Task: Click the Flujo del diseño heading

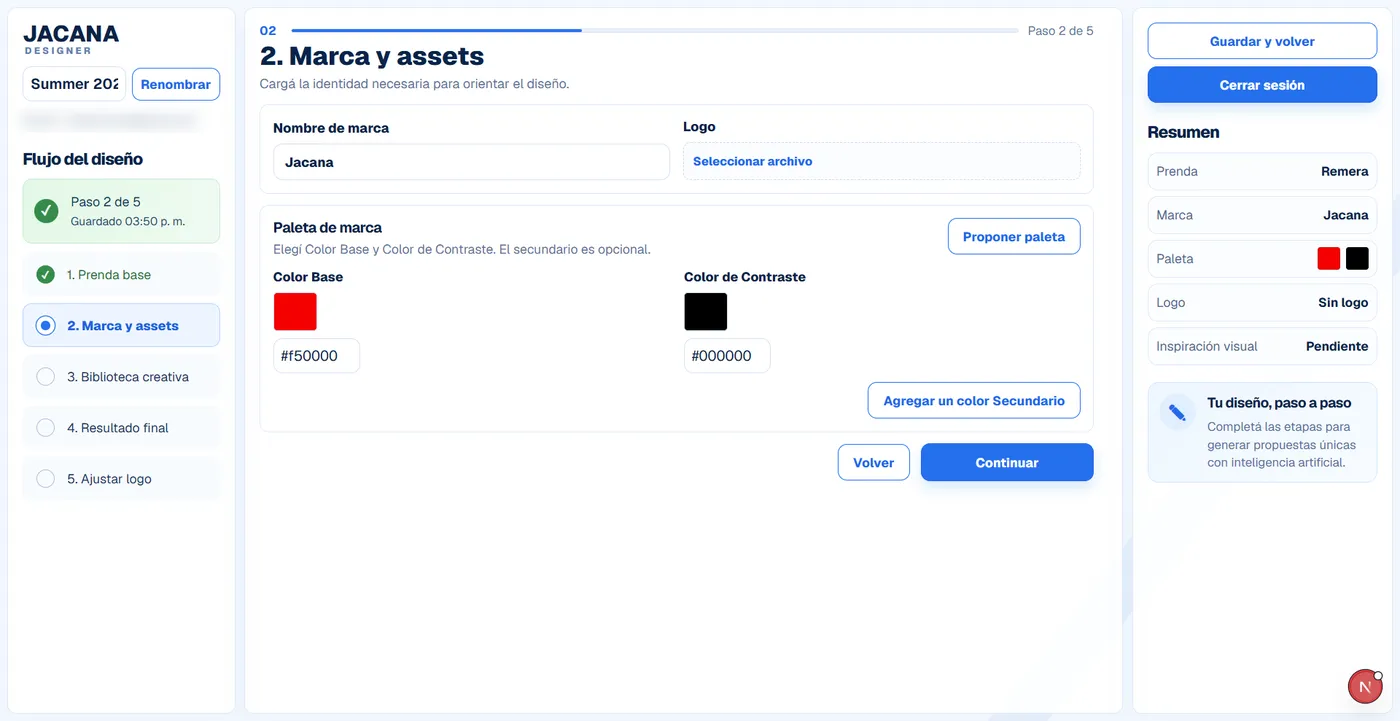Action: tap(83, 159)
